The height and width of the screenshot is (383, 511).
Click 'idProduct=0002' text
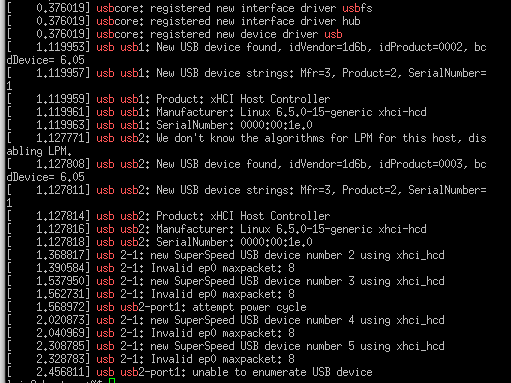(x=421, y=47)
